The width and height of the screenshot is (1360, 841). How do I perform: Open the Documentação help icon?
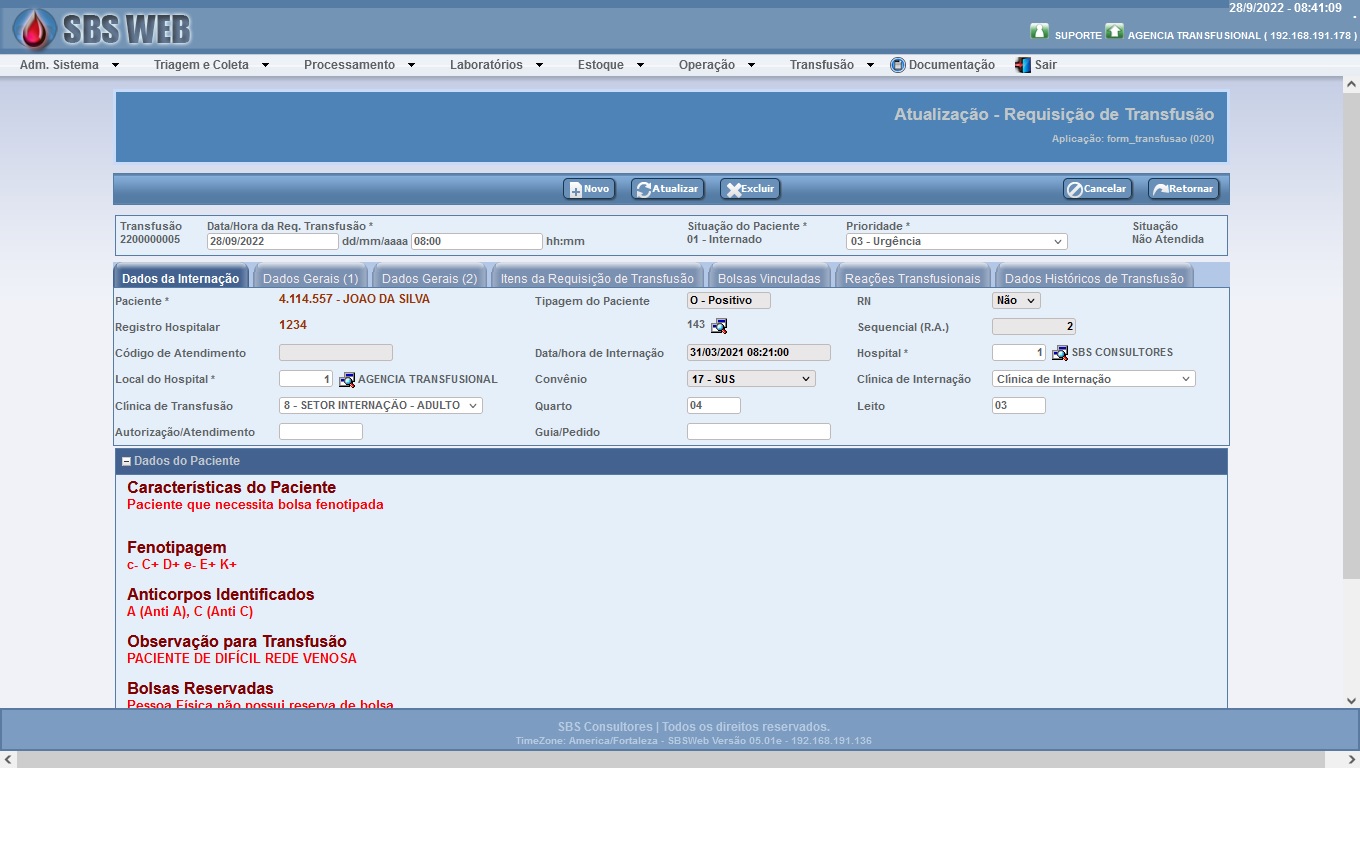click(x=897, y=65)
